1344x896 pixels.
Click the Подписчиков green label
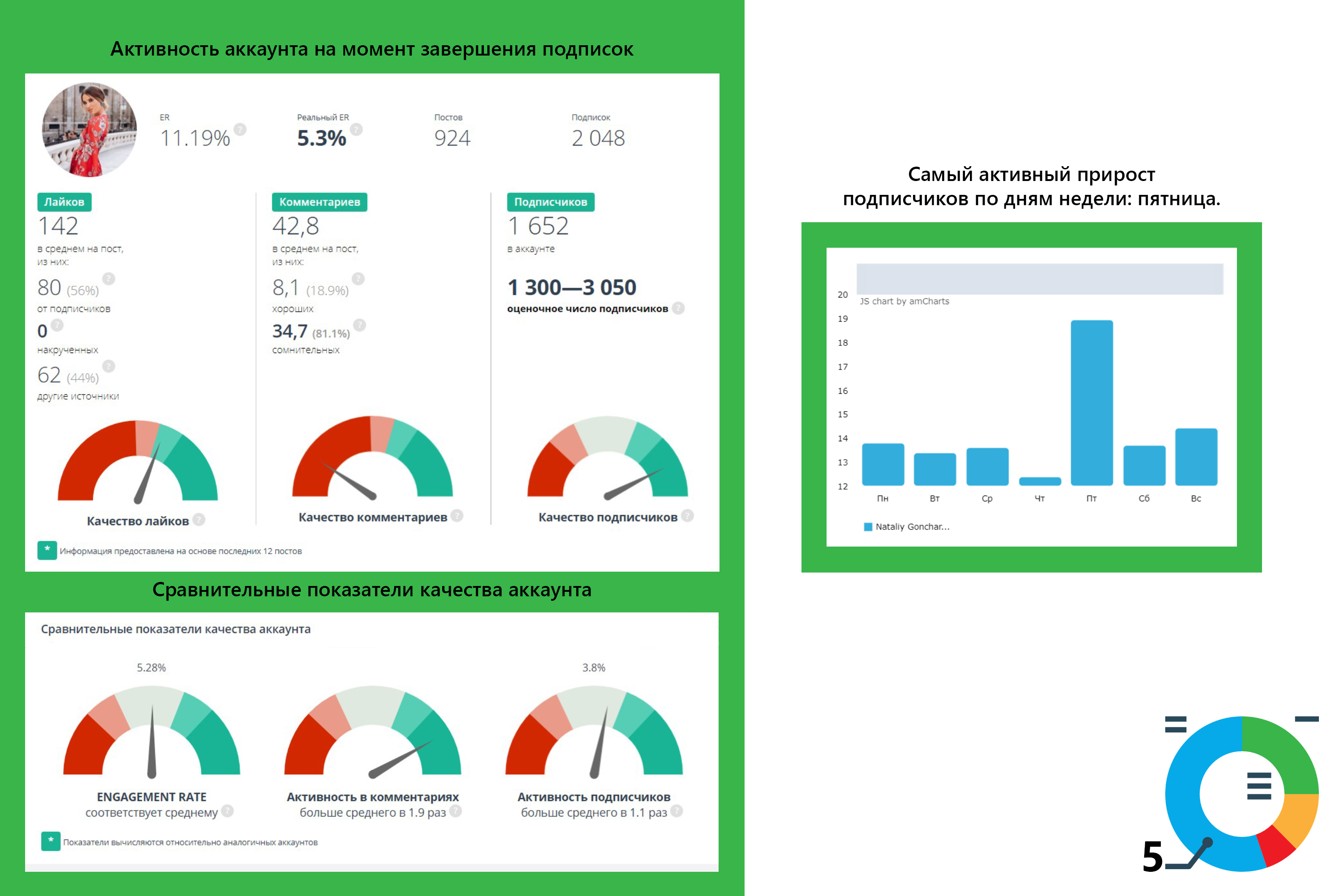point(550,202)
